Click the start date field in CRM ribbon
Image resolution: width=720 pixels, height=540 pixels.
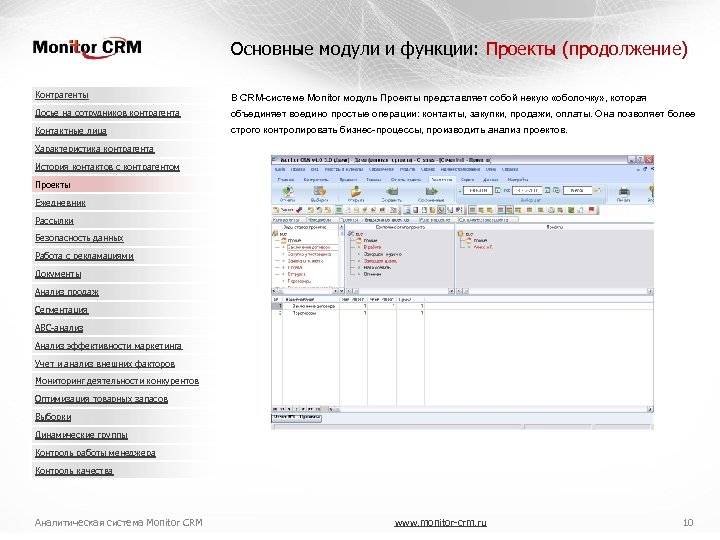tap(478, 190)
